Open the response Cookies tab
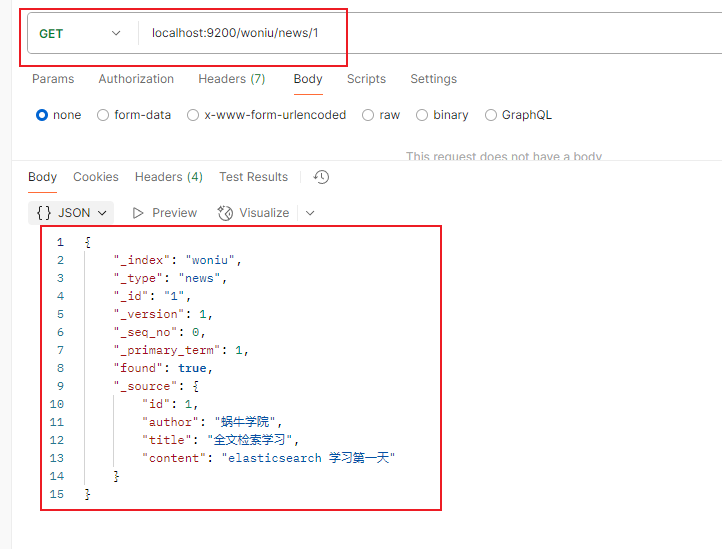The image size is (722, 549). [96, 177]
